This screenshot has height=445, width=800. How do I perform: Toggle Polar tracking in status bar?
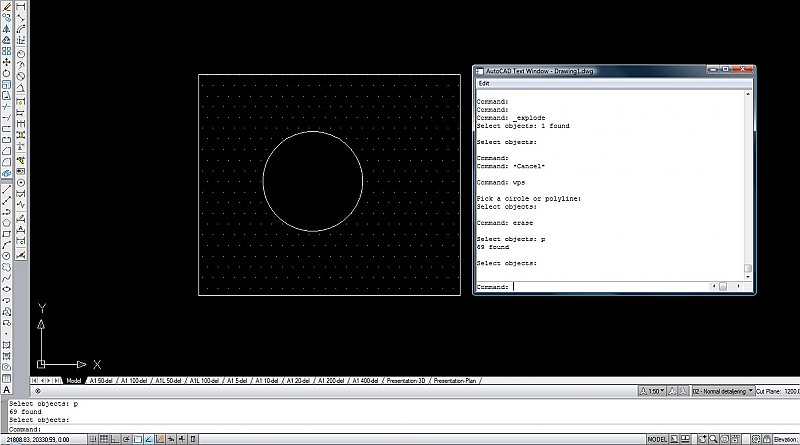pyautogui.click(x=126, y=439)
